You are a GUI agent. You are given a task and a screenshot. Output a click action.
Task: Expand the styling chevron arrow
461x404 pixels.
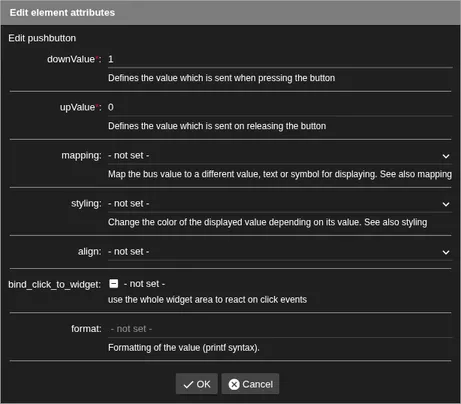446,204
